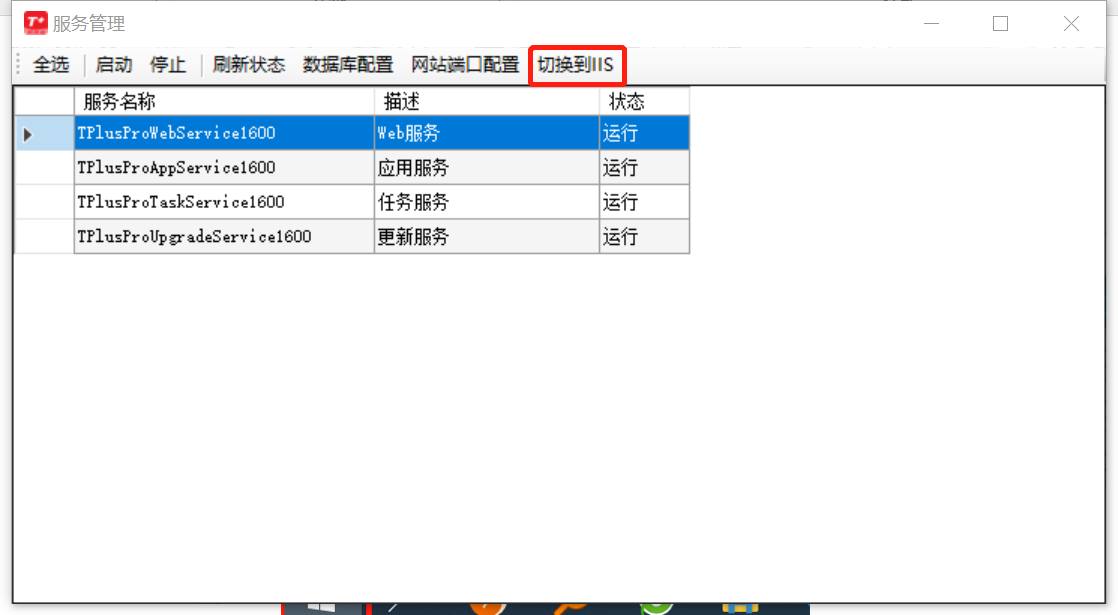Click the T+ app icon in title bar
Screen dimensions: 1118x615
(x=36, y=23)
